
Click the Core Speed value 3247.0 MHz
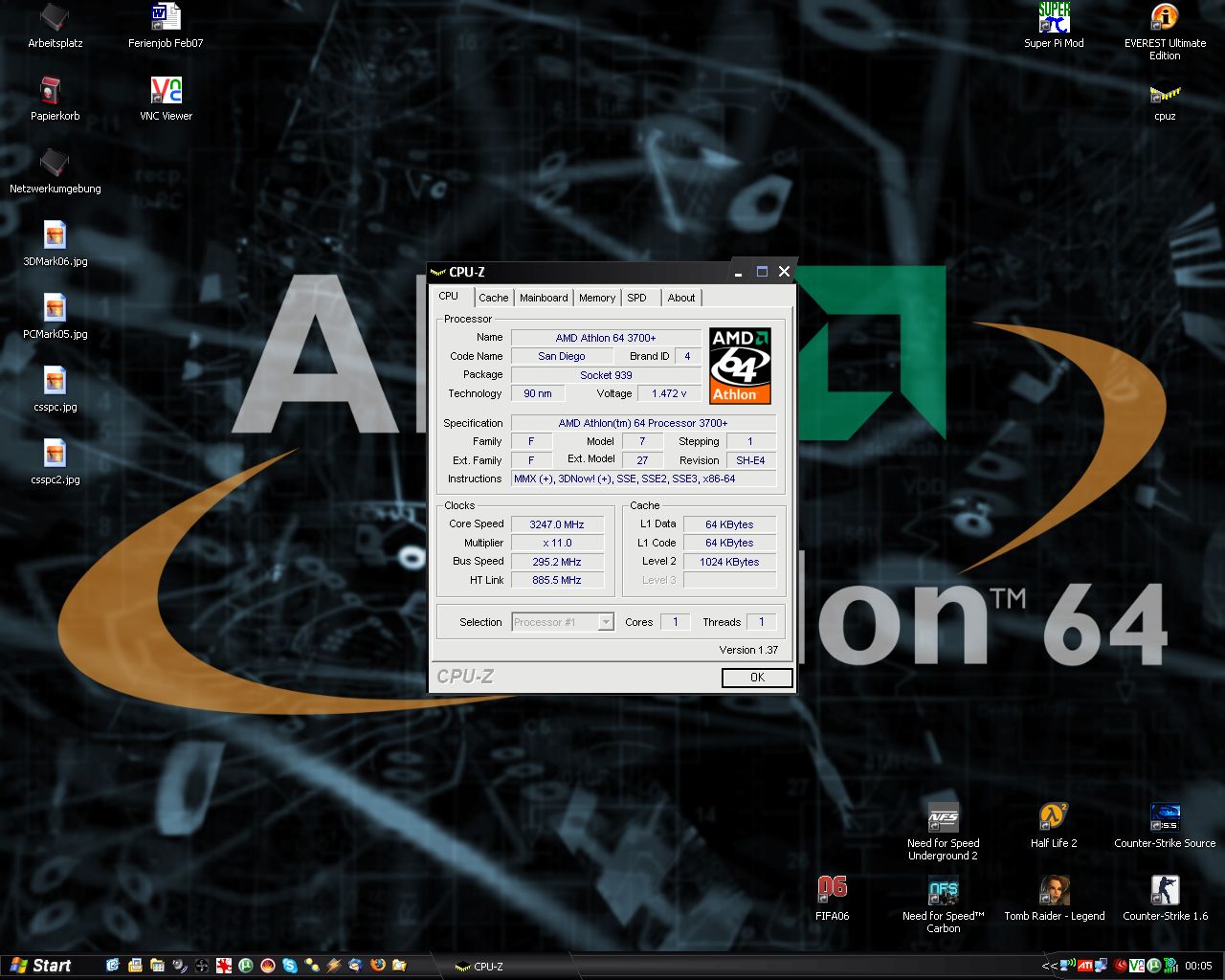(x=557, y=524)
